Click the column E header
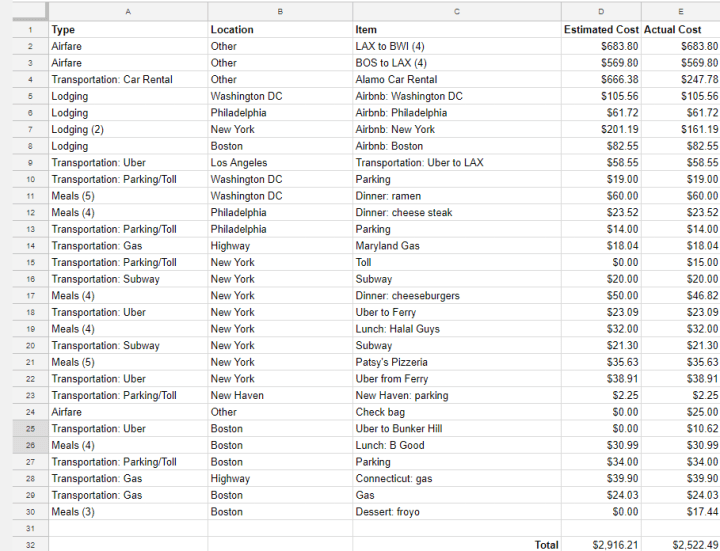This screenshot has height=551, width=720. tap(681, 10)
